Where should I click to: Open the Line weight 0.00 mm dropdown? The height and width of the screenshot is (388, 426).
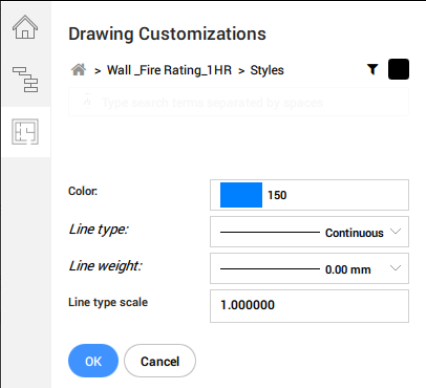pyautogui.click(x=309, y=268)
